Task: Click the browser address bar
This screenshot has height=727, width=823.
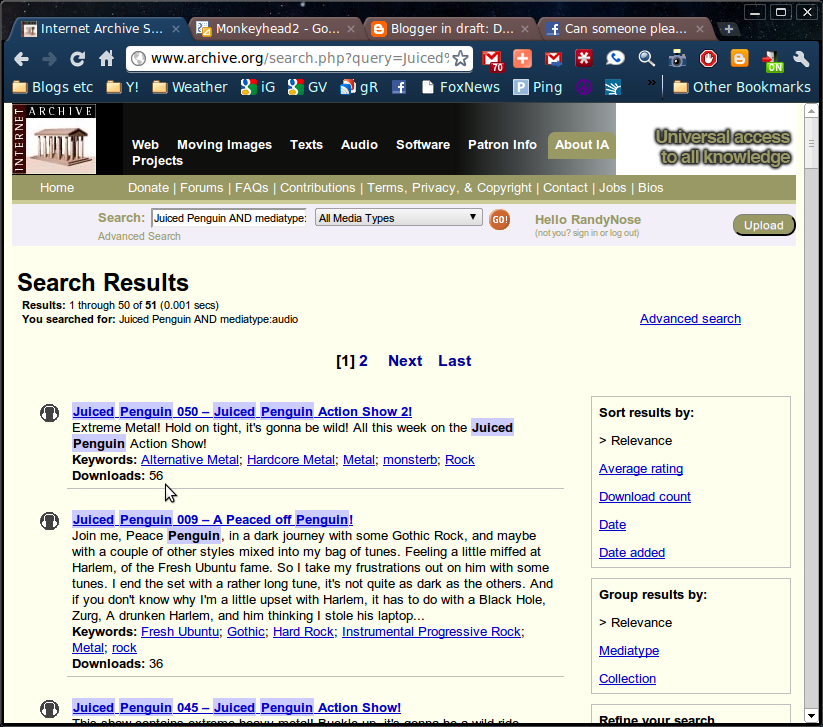Action: click(299, 58)
